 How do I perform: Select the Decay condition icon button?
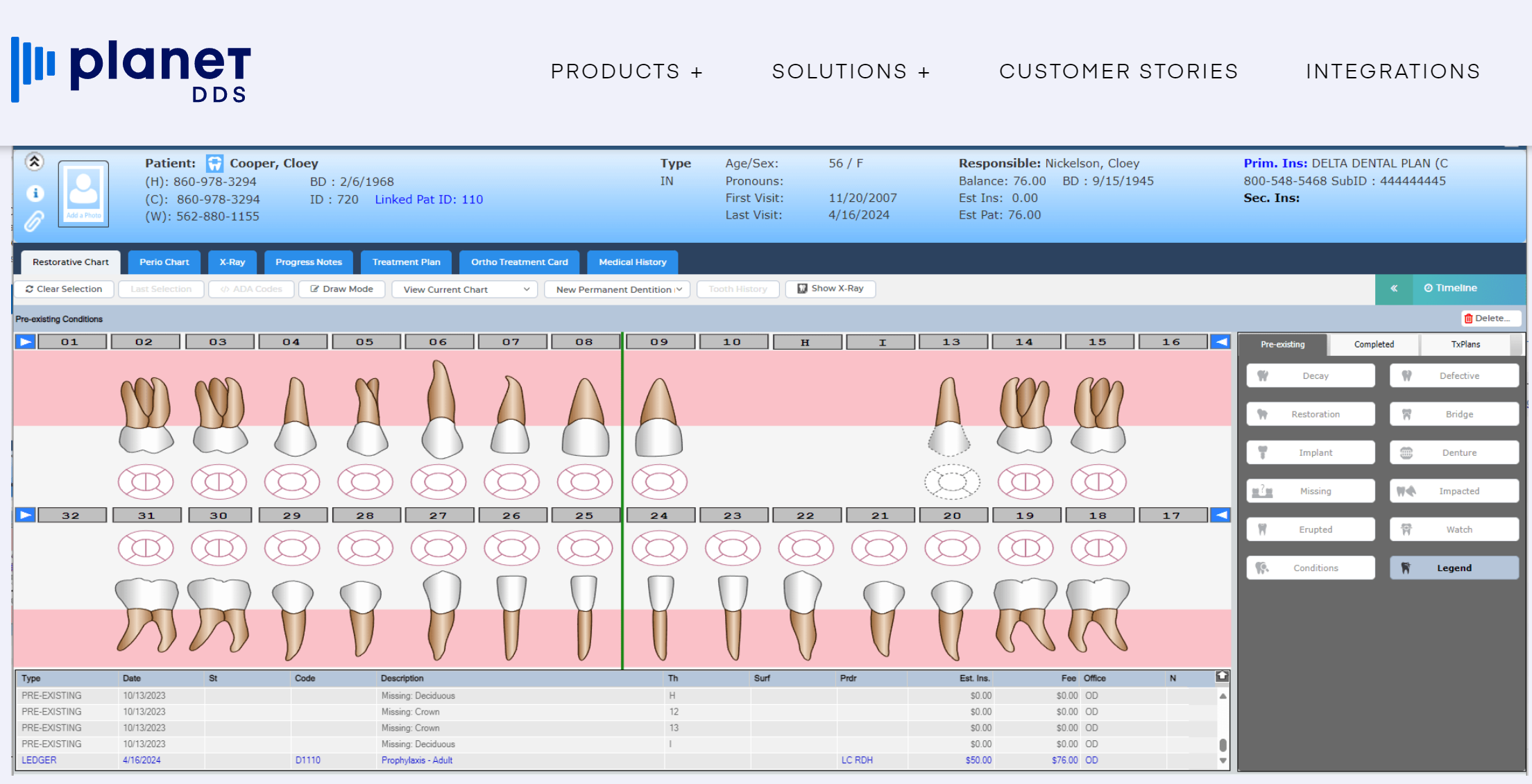click(x=1310, y=375)
